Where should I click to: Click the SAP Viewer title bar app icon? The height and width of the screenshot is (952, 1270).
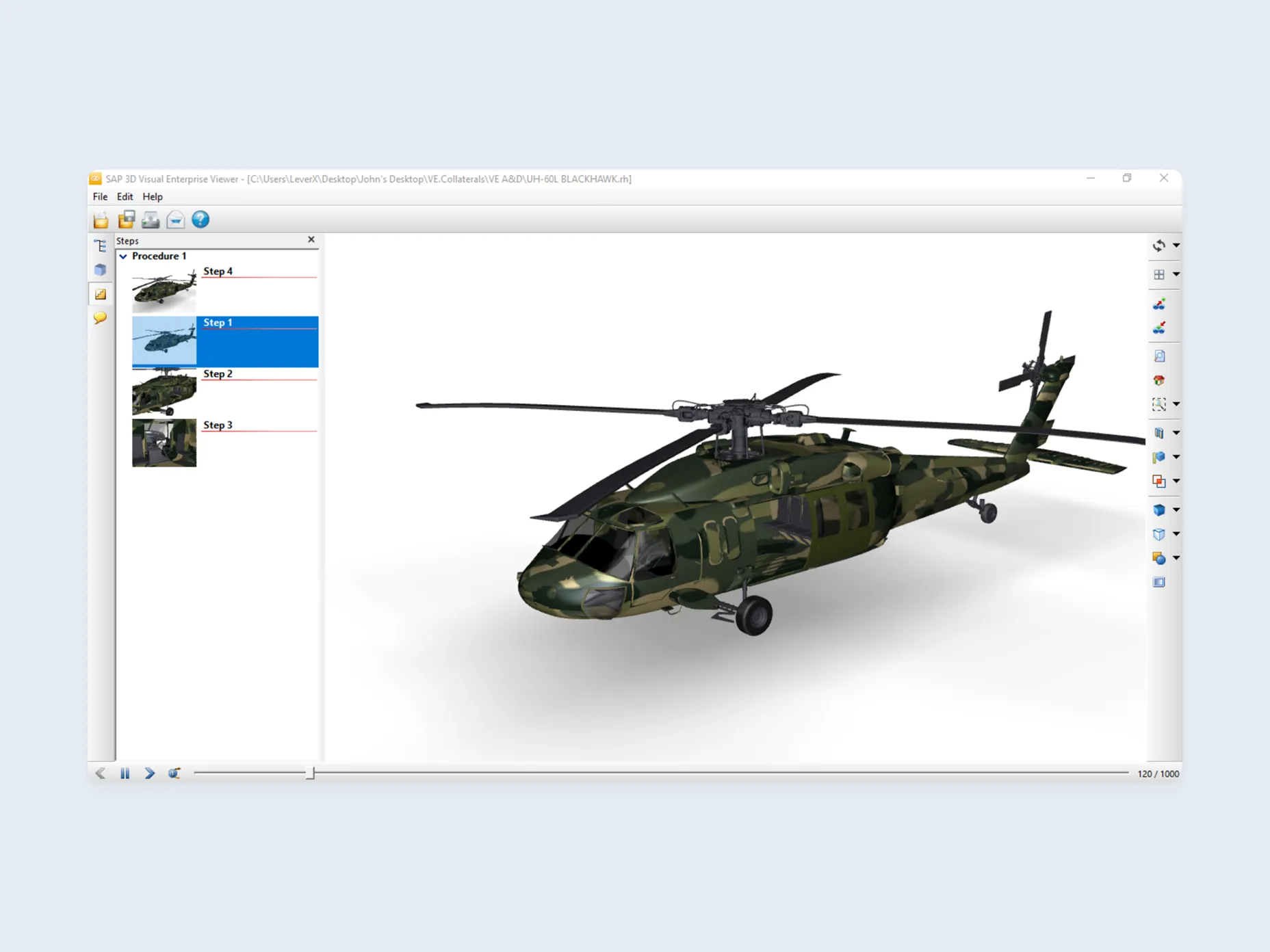tap(96, 178)
